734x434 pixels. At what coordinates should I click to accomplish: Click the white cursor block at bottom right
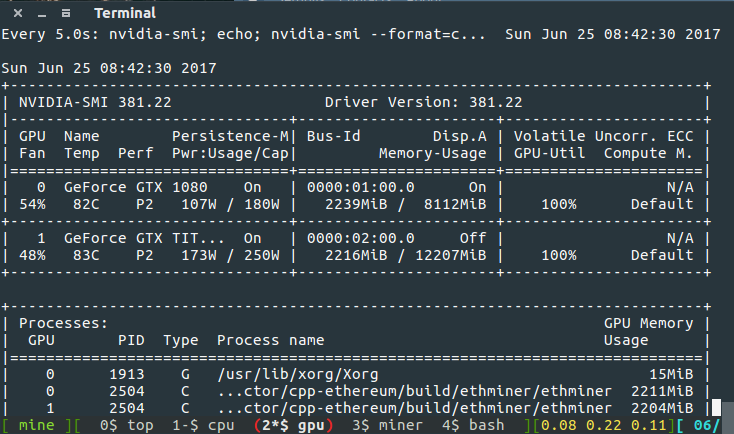point(716,408)
